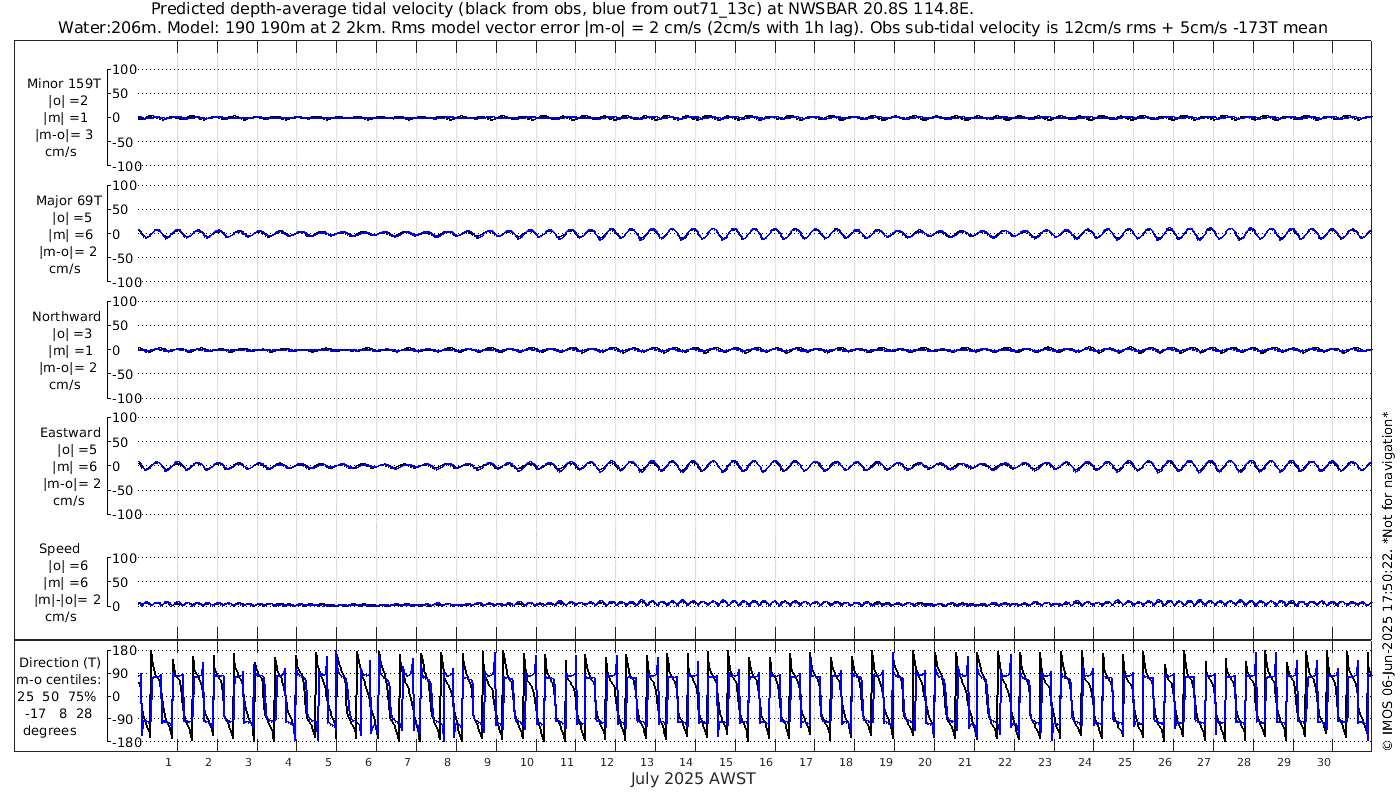This screenshot has width=1400, height=800.
Task: Click the 'Eastward' panel label
Action: (70, 433)
